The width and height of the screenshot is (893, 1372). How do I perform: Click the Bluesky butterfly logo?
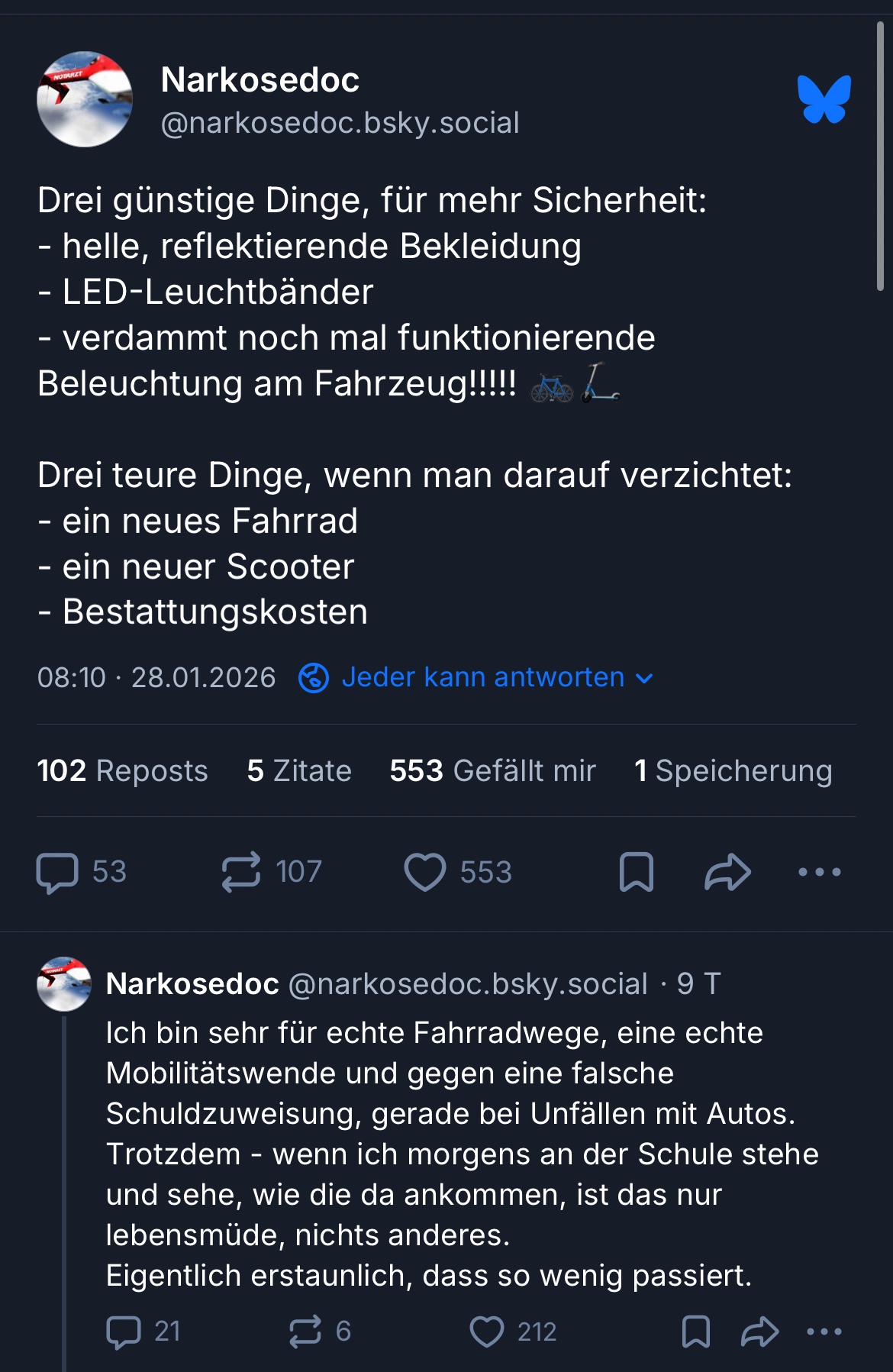824,99
